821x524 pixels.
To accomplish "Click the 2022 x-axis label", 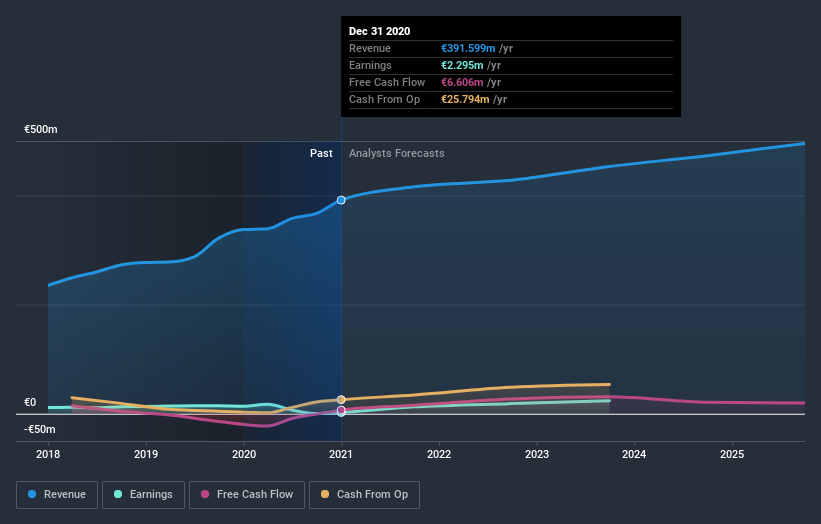I will click(x=439, y=454).
